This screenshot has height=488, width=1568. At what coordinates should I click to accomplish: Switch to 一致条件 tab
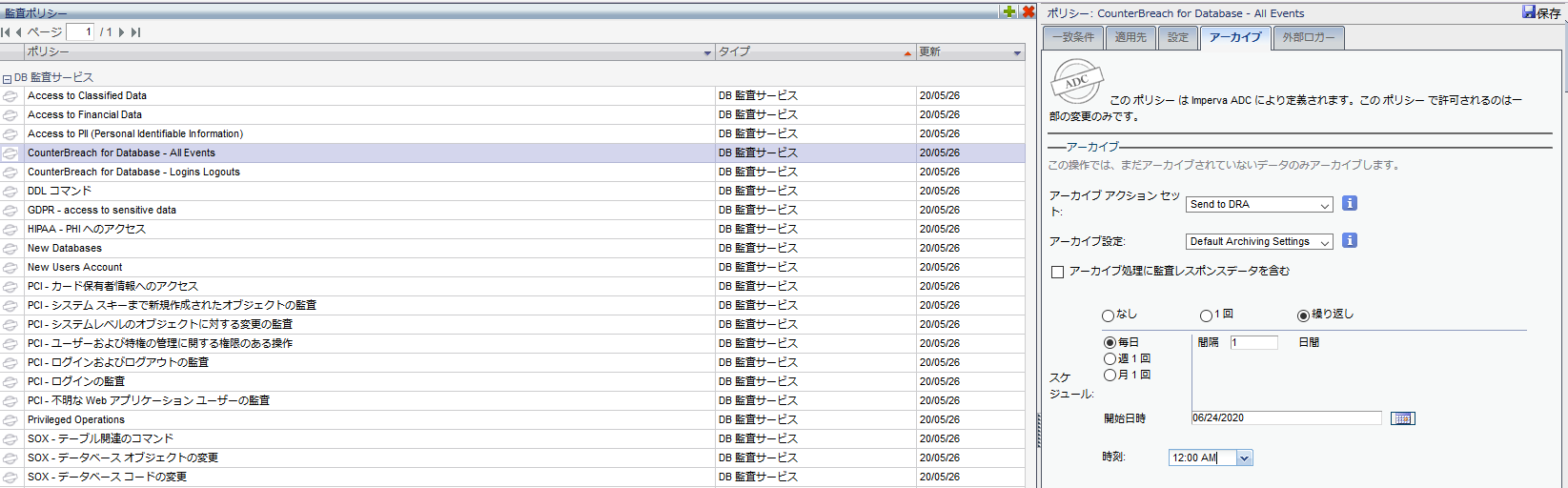coord(1072,37)
